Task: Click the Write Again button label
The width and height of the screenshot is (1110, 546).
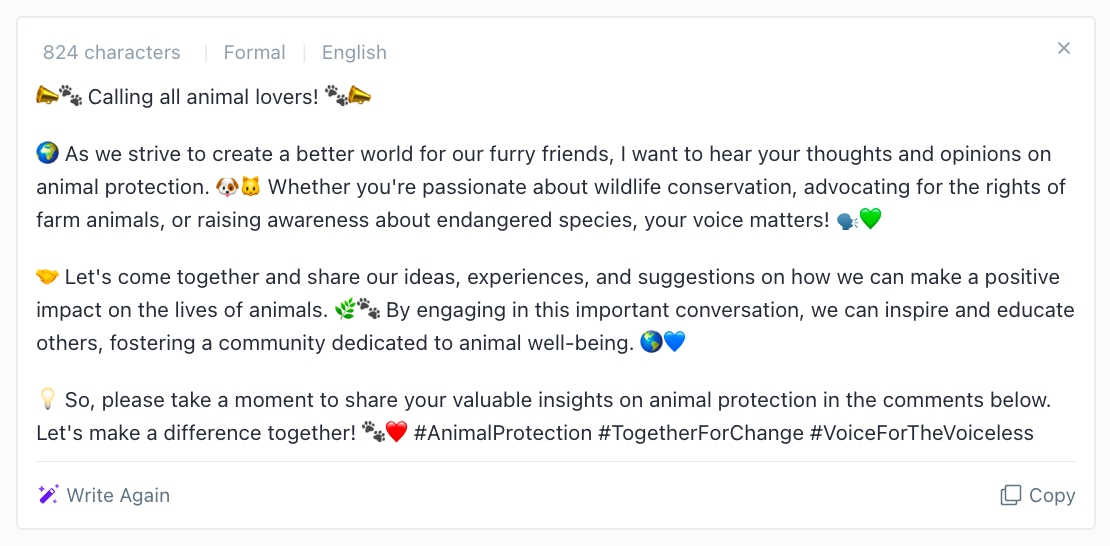Action: (118, 495)
